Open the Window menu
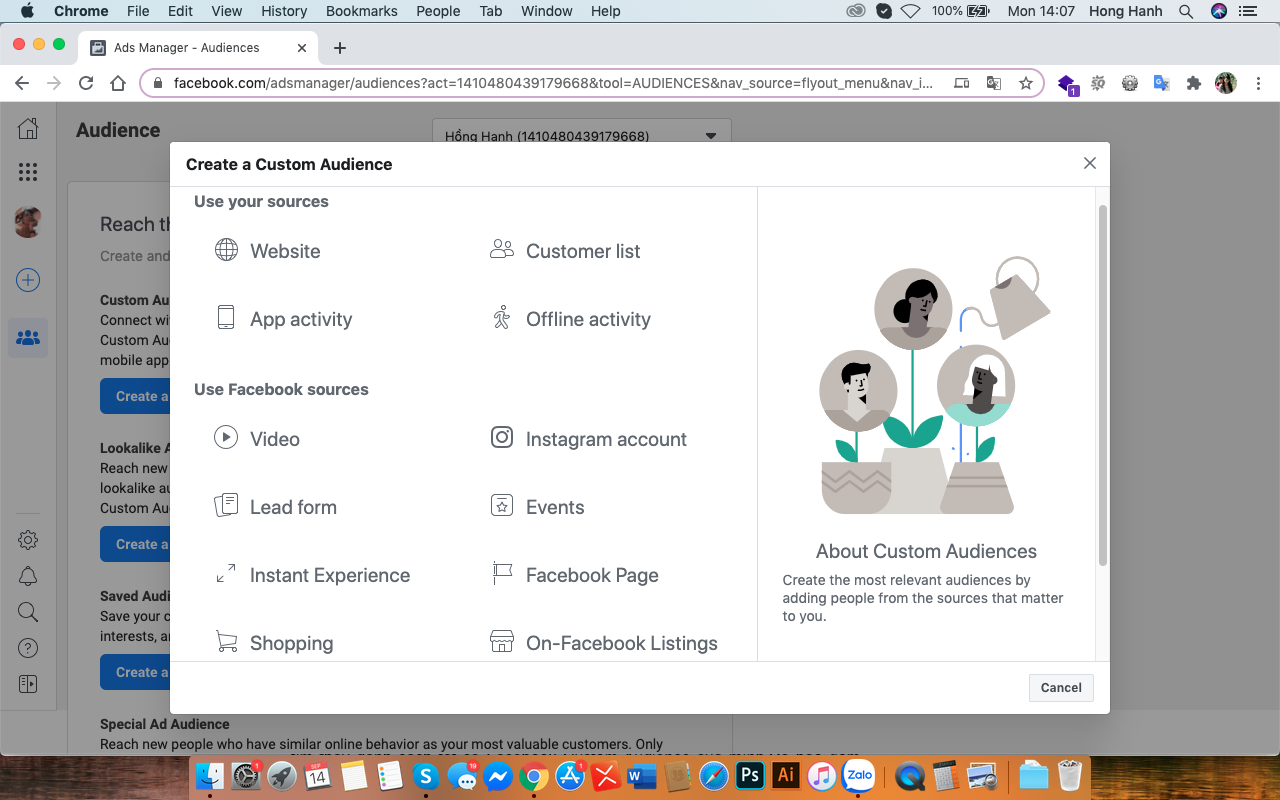The image size is (1280, 800). pyautogui.click(x=547, y=11)
